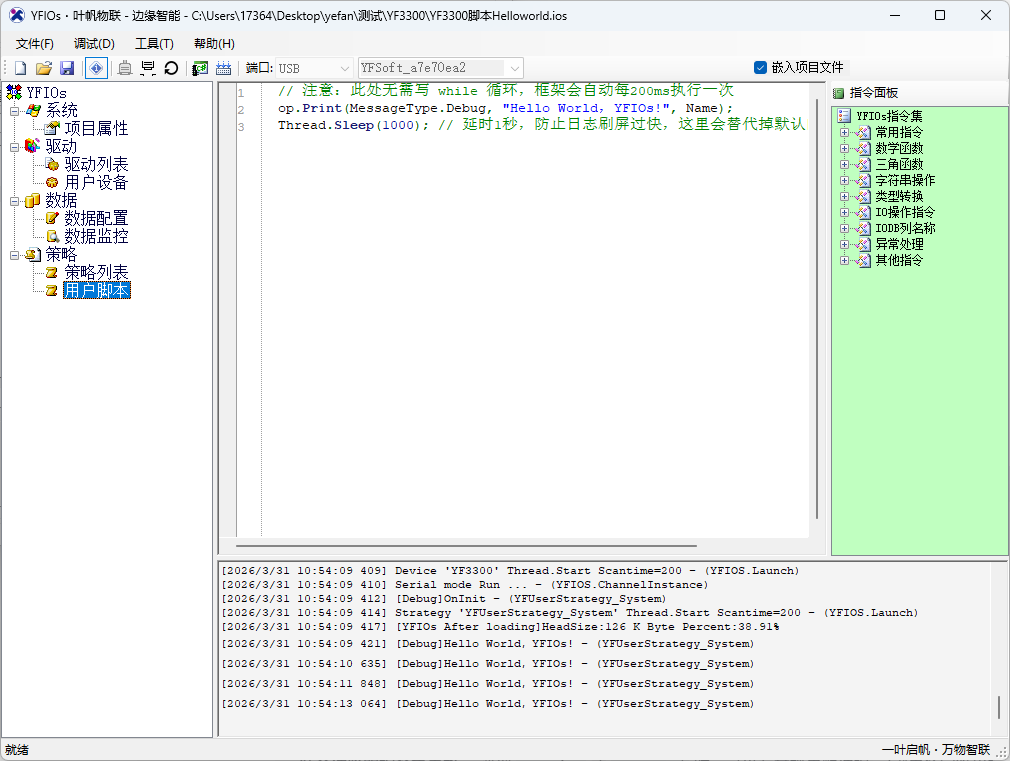Click the circular refresh arrow toolbar icon
Viewport: 1010px width, 761px height.
point(171,68)
